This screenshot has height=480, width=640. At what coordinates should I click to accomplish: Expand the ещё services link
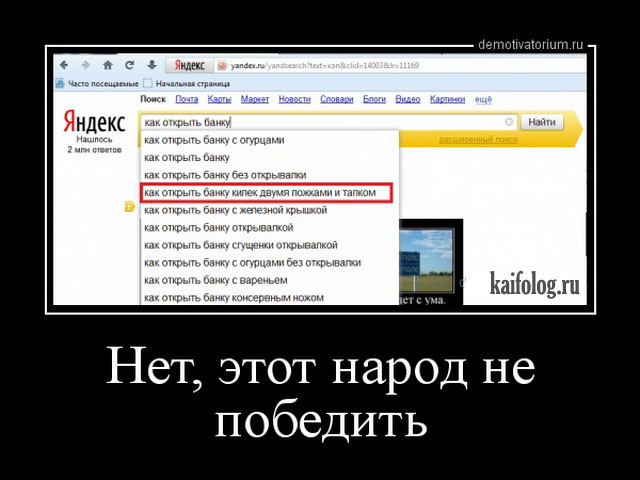pyautogui.click(x=483, y=99)
